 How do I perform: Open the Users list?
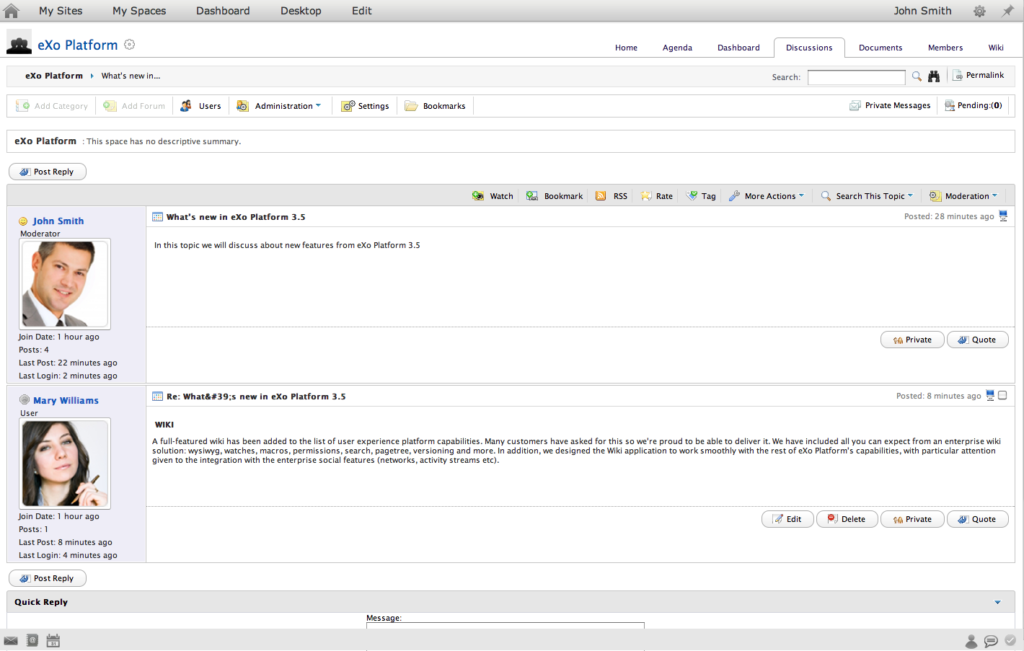coord(201,106)
